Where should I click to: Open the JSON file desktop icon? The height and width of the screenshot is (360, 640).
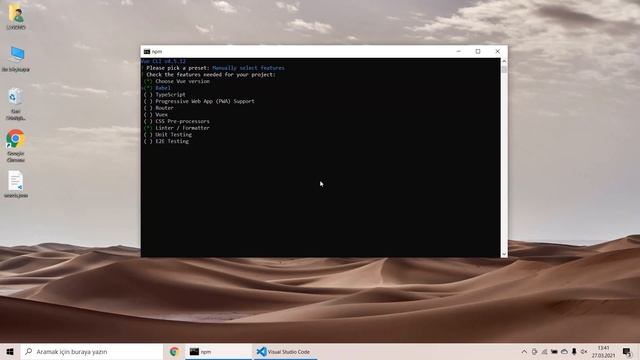(16, 184)
